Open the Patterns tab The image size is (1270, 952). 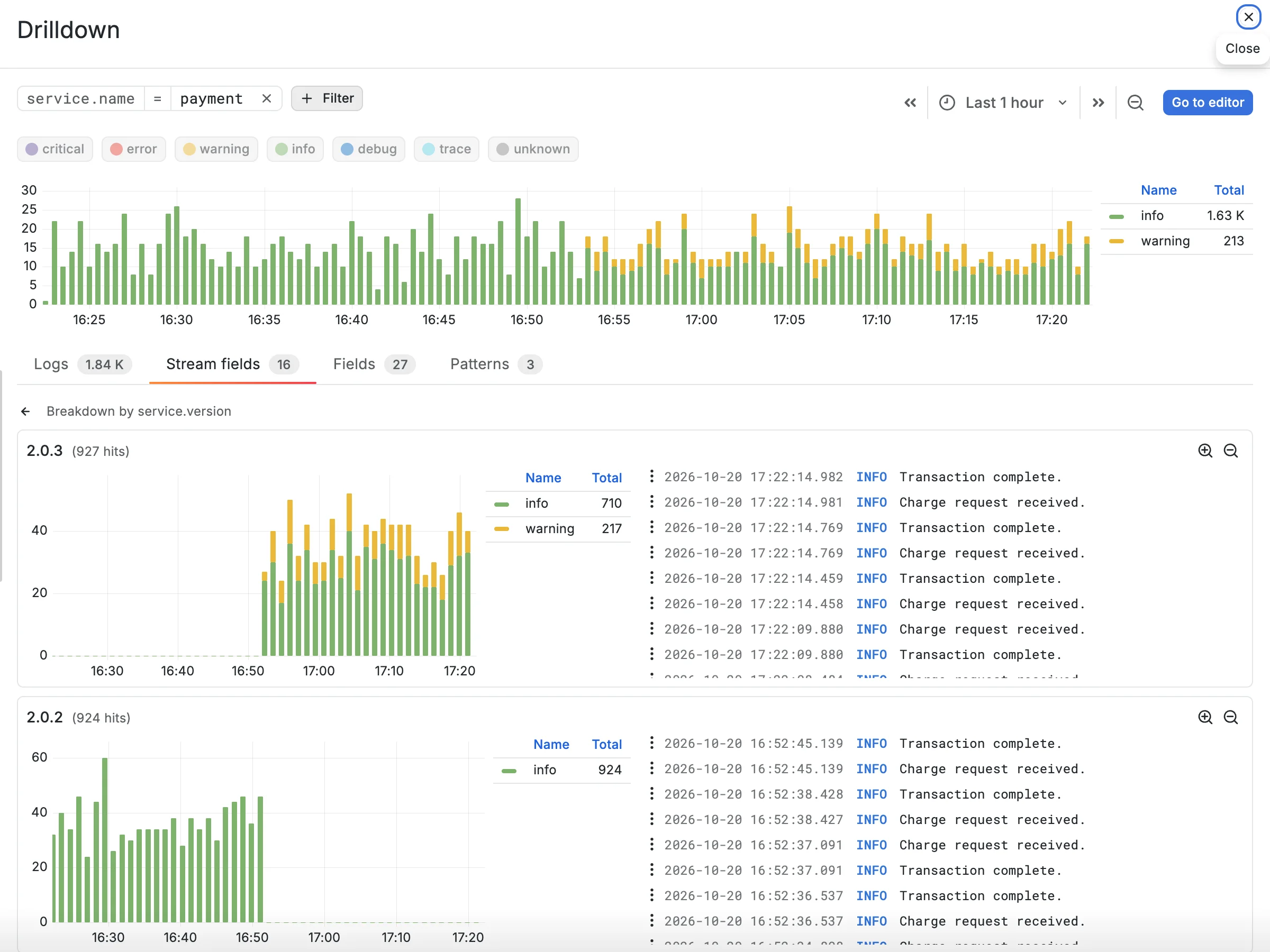pos(496,364)
